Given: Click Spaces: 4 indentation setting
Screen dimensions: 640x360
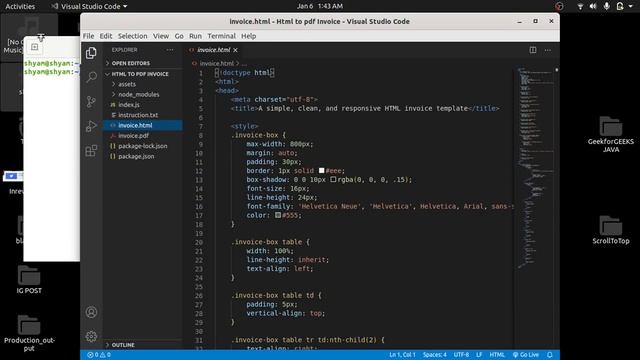Looking at the screenshot, I should [435, 355].
